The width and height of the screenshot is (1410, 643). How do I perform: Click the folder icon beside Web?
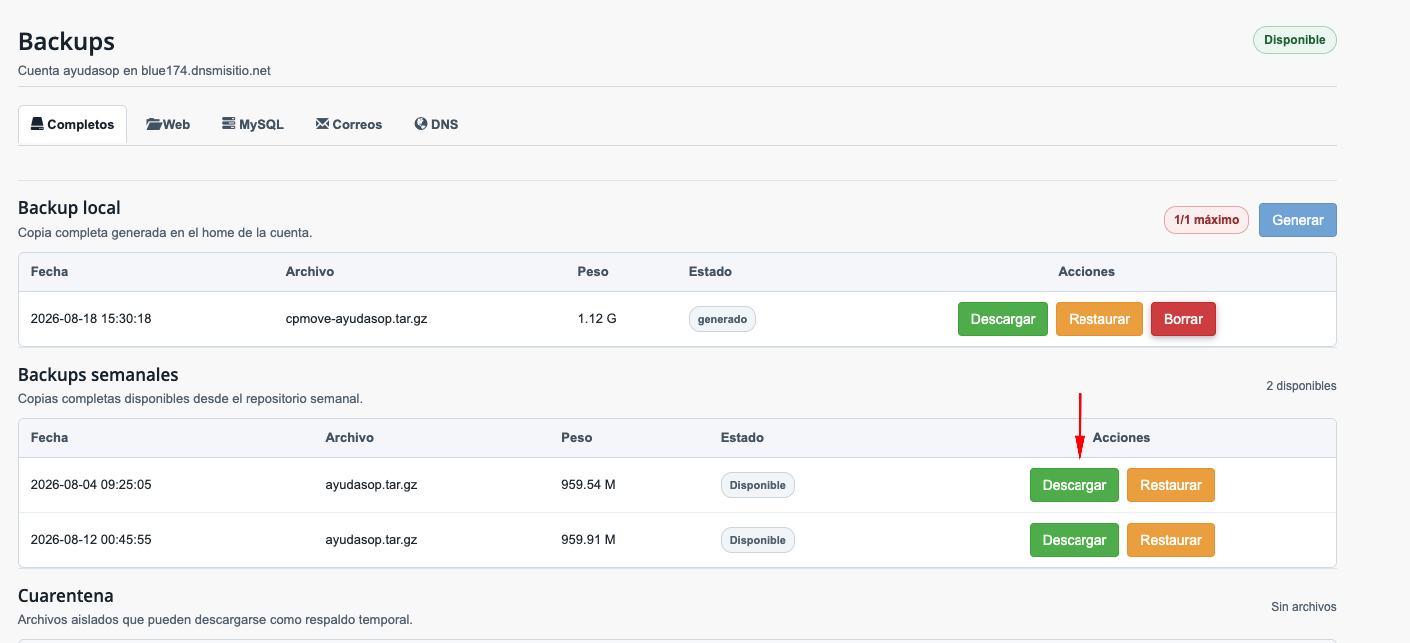154,125
